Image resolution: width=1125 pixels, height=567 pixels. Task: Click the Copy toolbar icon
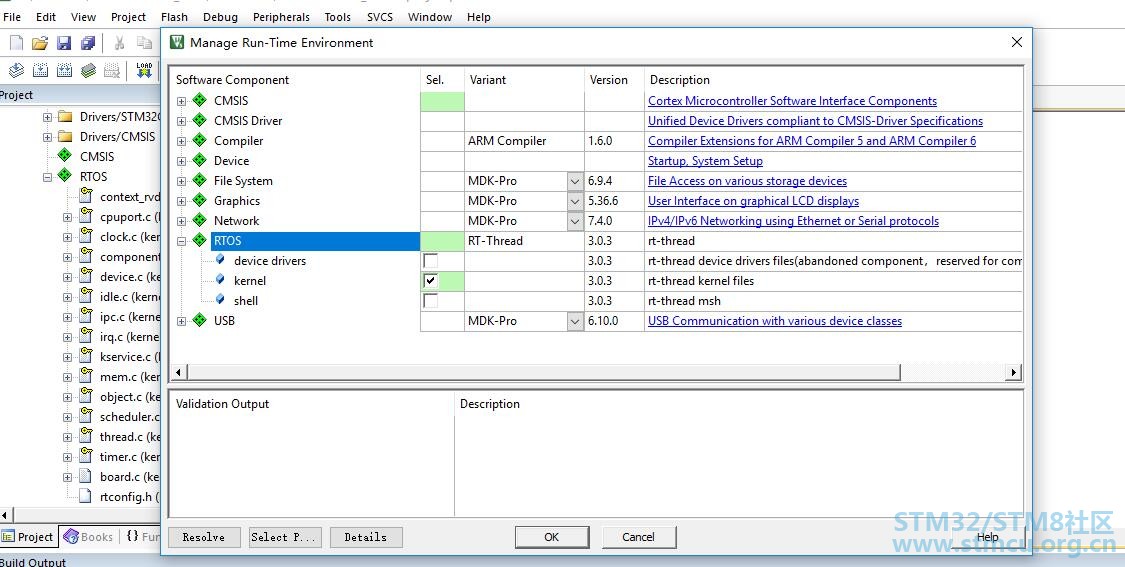pos(145,43)
